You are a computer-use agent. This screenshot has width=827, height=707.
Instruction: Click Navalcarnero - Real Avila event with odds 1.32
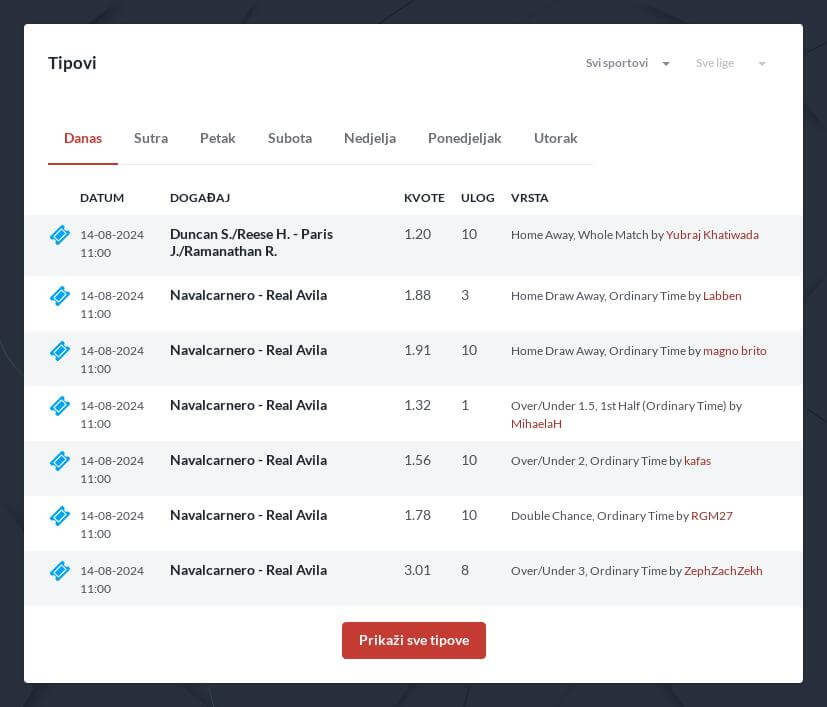click(x=248, y=405)
